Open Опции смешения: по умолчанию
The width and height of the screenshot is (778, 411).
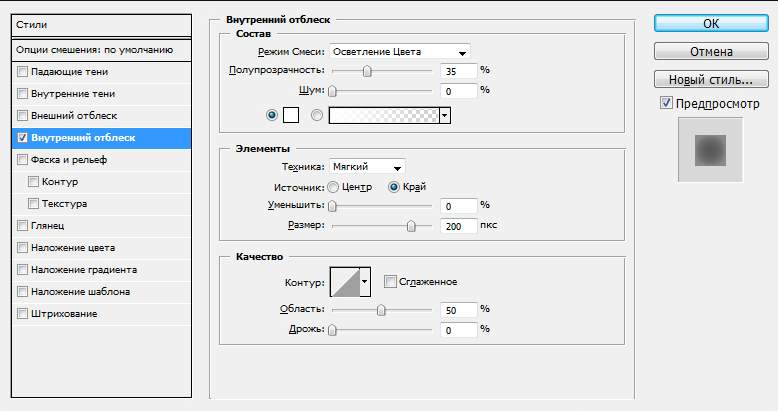101,50
